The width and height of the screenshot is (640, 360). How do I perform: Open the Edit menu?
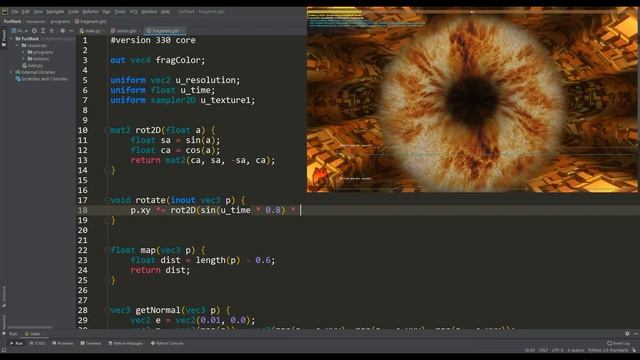pos(25,12)
